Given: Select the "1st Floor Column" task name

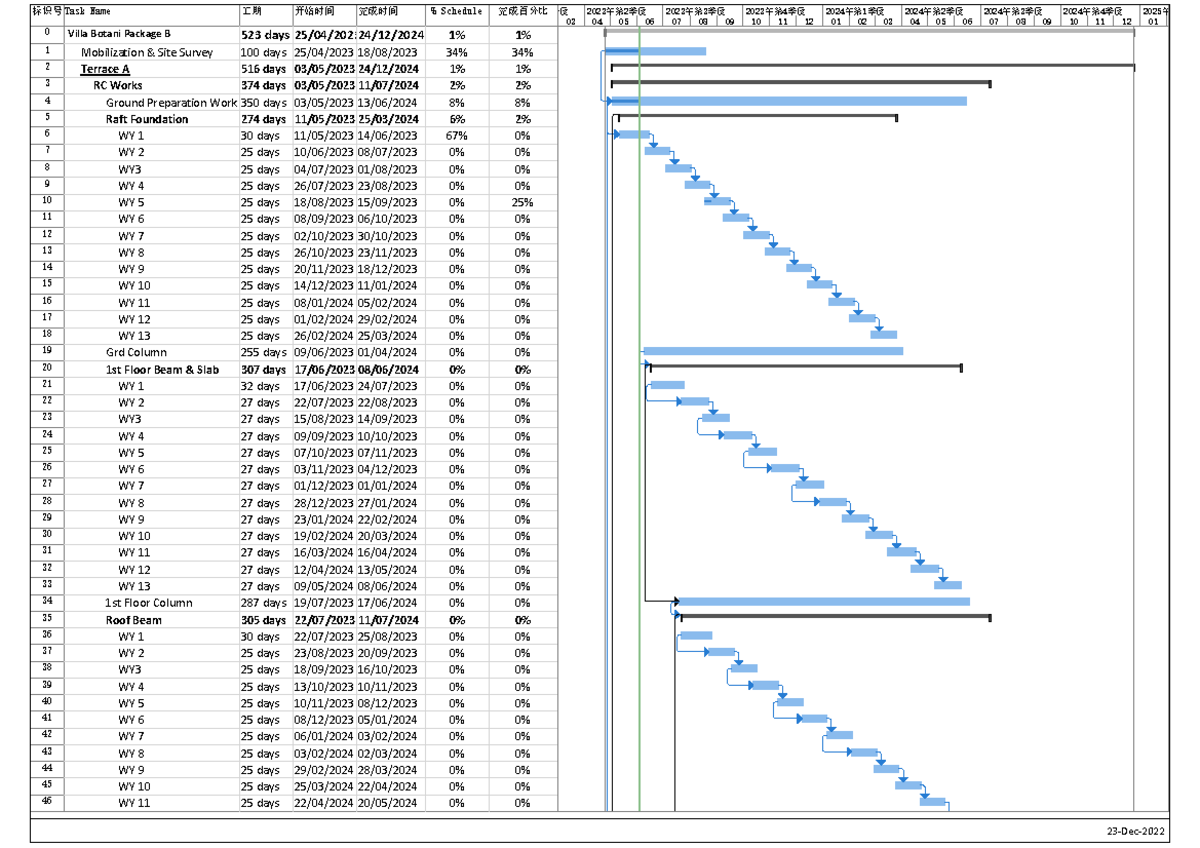Looking at the screenshot, I should 149,603.
